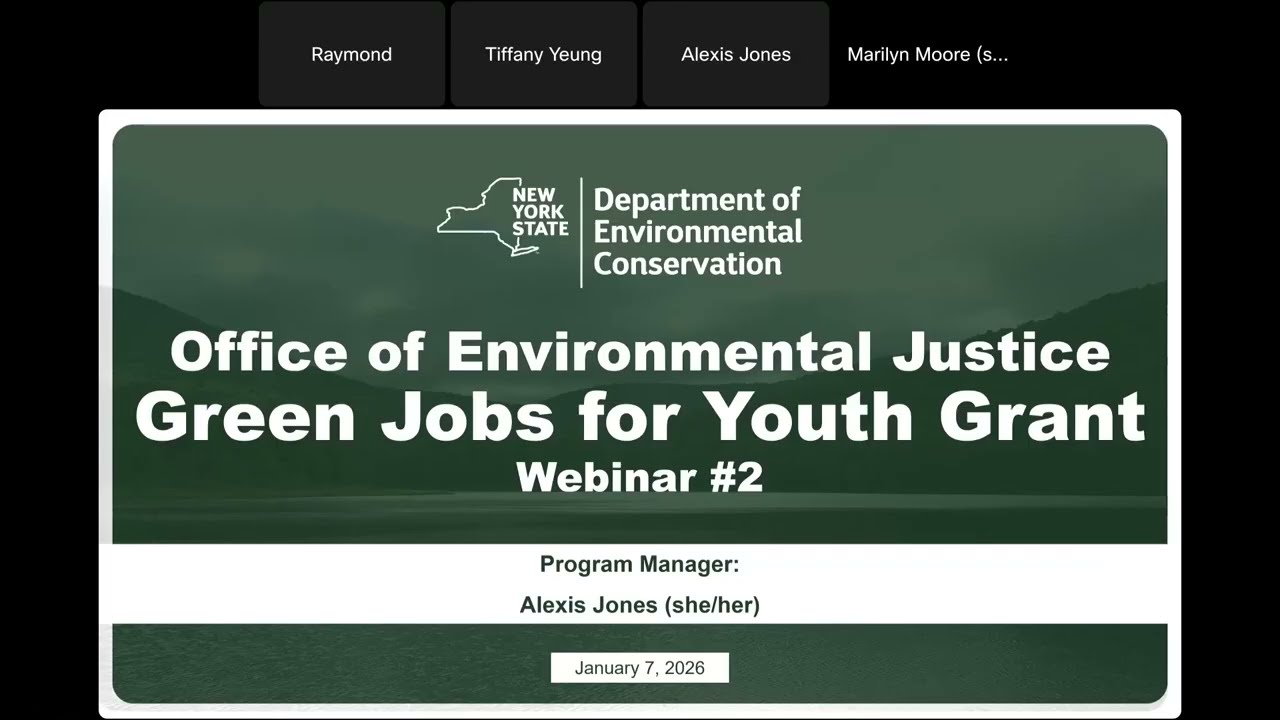Click the 'January 7, 2026' date box
The height and width of the screenshot is (720, 1280).
[640, 668]
